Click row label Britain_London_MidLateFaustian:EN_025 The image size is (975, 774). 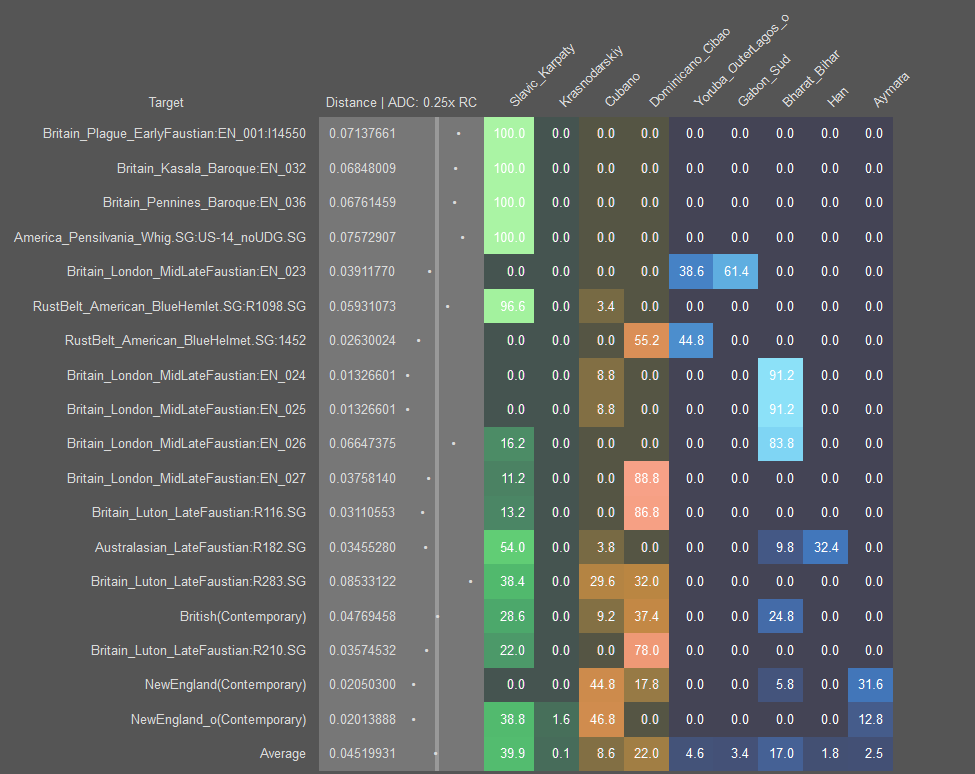[x=187, y=410]
